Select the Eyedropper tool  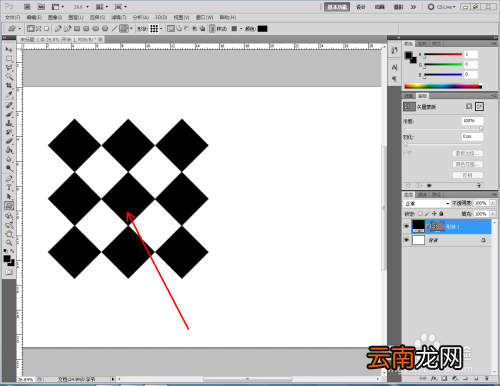[x=9, y=95]
